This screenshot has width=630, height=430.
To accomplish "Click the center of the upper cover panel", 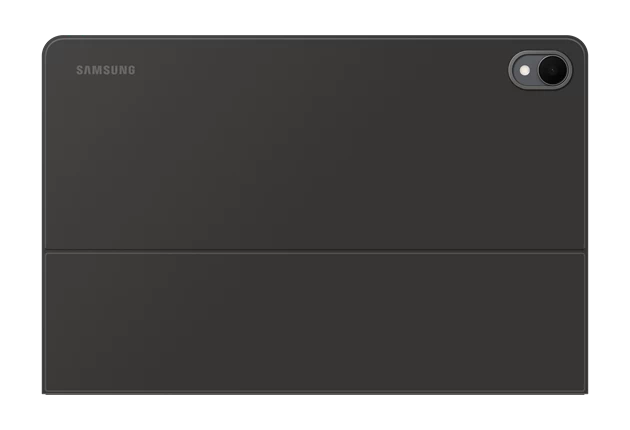I will 315,144.
